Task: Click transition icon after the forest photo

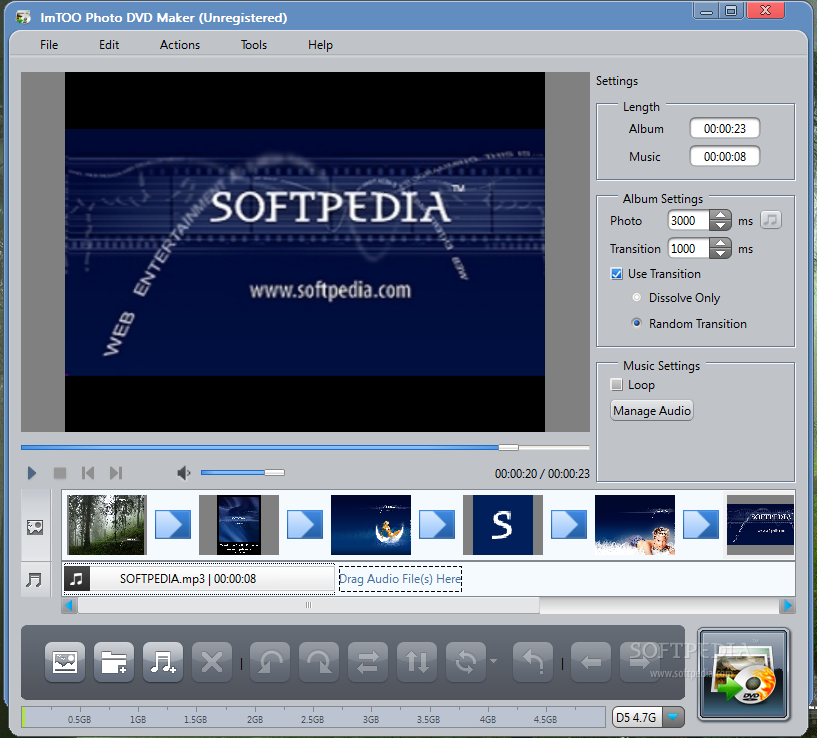Action: [173, 524]
